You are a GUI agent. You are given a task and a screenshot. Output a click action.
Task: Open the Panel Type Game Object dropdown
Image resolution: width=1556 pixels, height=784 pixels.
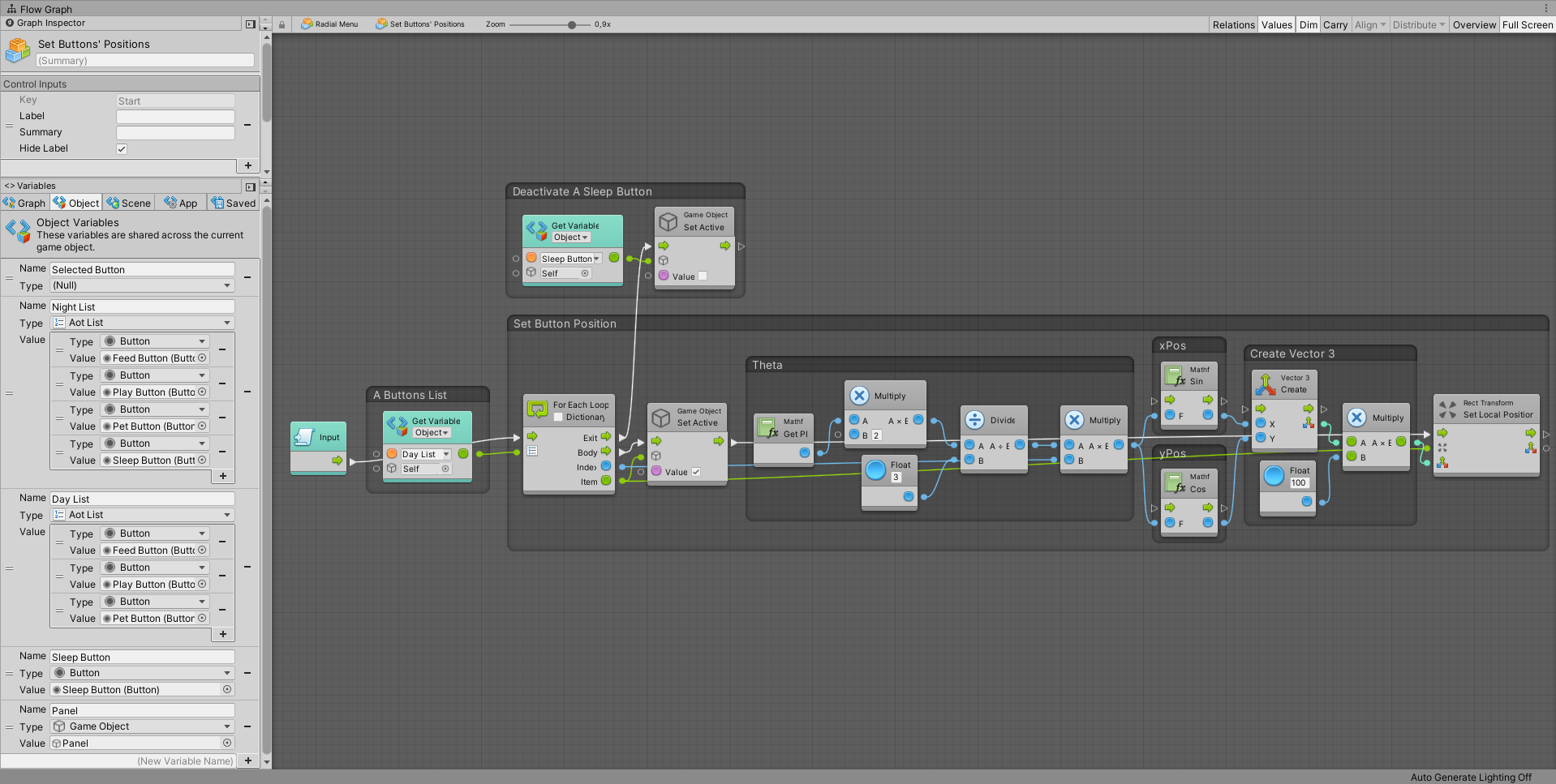point(142,726)
